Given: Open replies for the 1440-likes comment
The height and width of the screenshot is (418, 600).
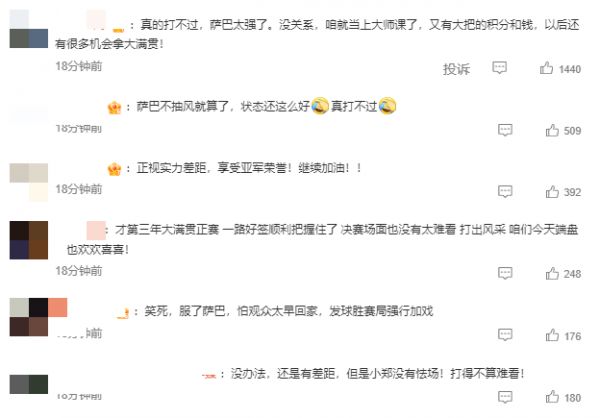Looking at the screenshot, I should tap(499, 68).
